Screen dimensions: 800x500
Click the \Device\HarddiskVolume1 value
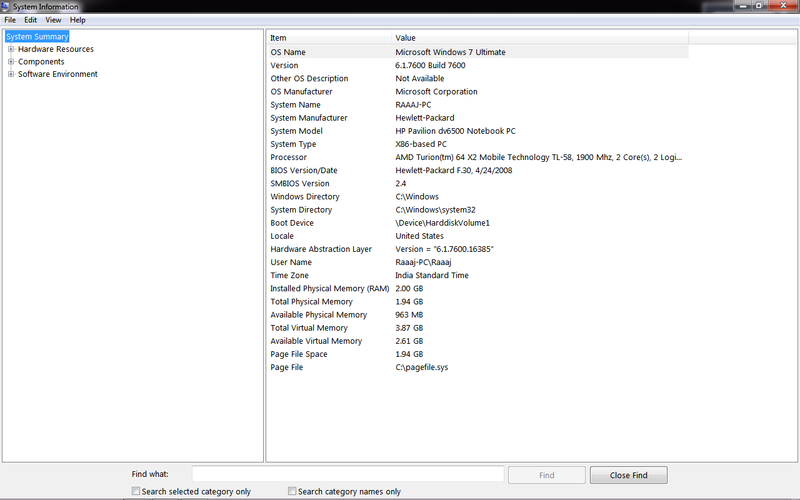(x=442, y=223)
